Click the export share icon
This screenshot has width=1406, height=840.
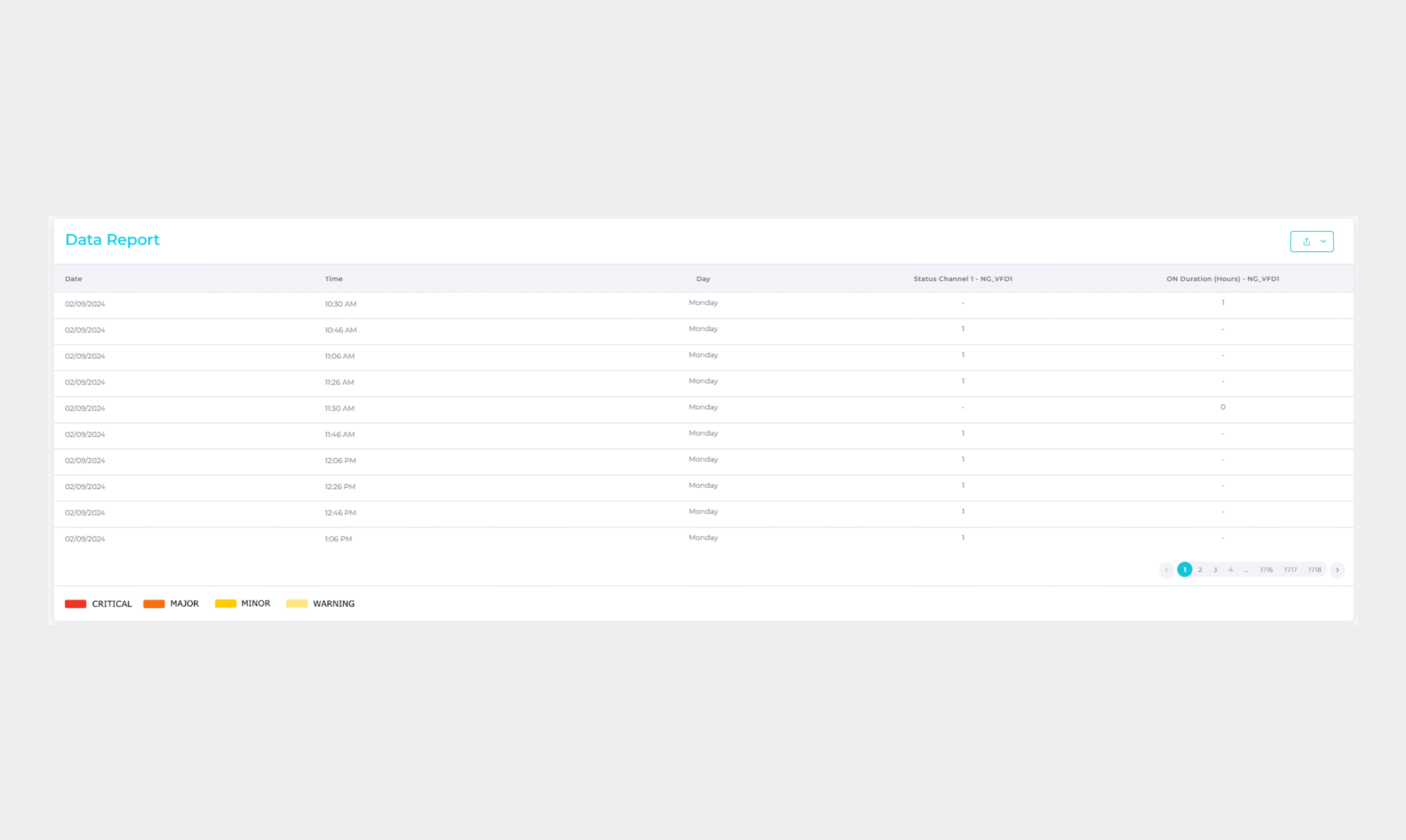click(1306, 241)
